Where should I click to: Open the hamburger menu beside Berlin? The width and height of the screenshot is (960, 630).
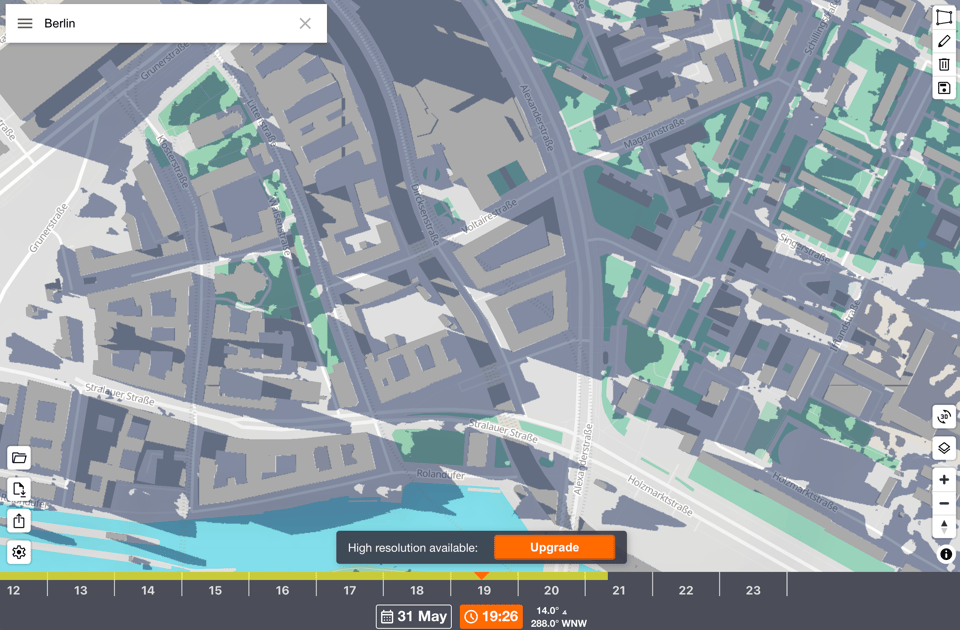click(x=25, y=23)
